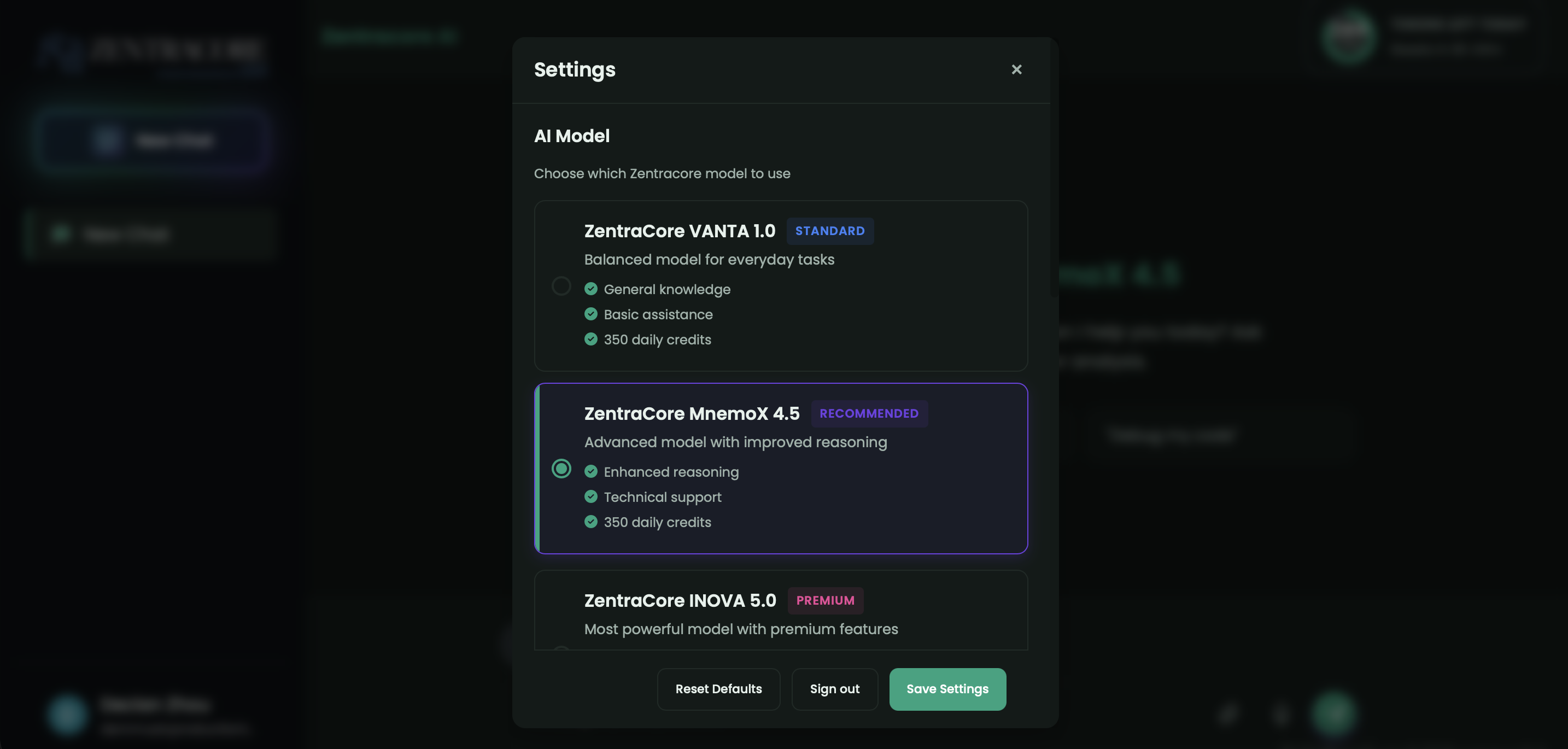Click the check icon beside Enhanced reasoning
1568x749 pixels.
point(591,472)
